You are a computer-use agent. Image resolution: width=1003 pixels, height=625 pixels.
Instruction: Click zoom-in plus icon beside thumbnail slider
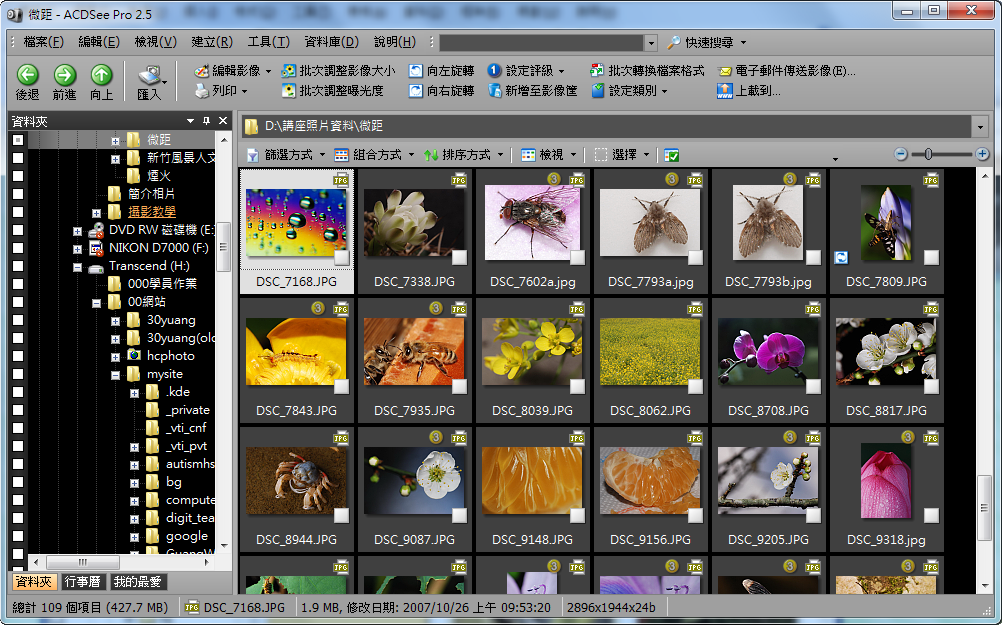pyautogui.click(x=982, y=154)
